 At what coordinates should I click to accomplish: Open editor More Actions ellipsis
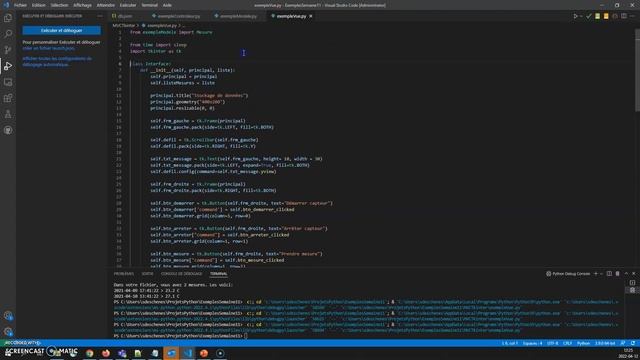632,16
